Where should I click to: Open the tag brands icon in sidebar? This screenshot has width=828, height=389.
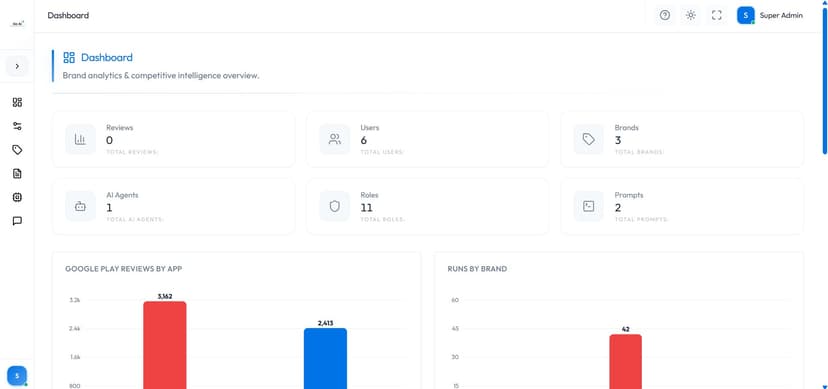click(17, 150)
